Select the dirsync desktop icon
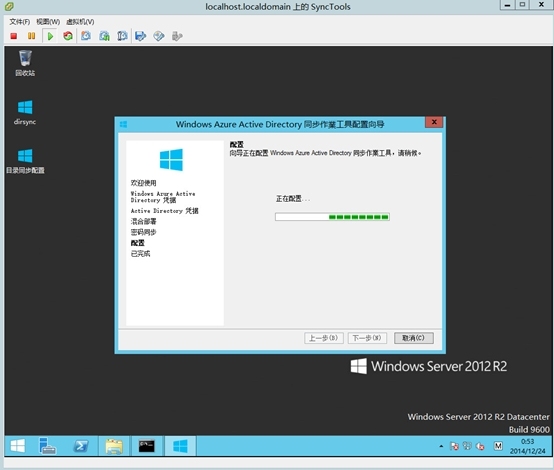Image resolution: width=554 pixels, height=470 pixels. click(x=25, y=112)
